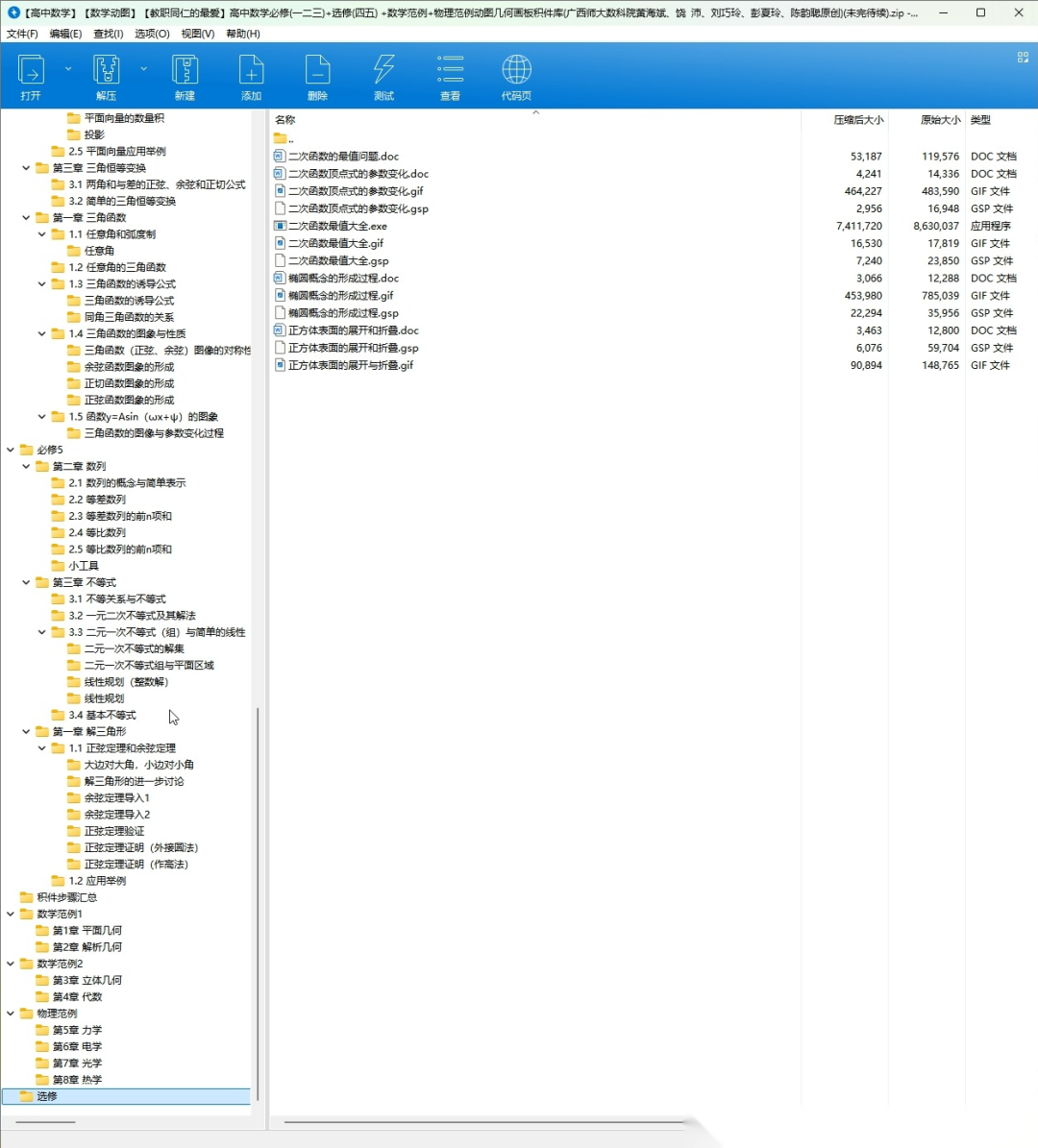This screenshot has width=1038, height=1148.
Task: Open the 文件(F) menu
Action: tap(22, 34)
